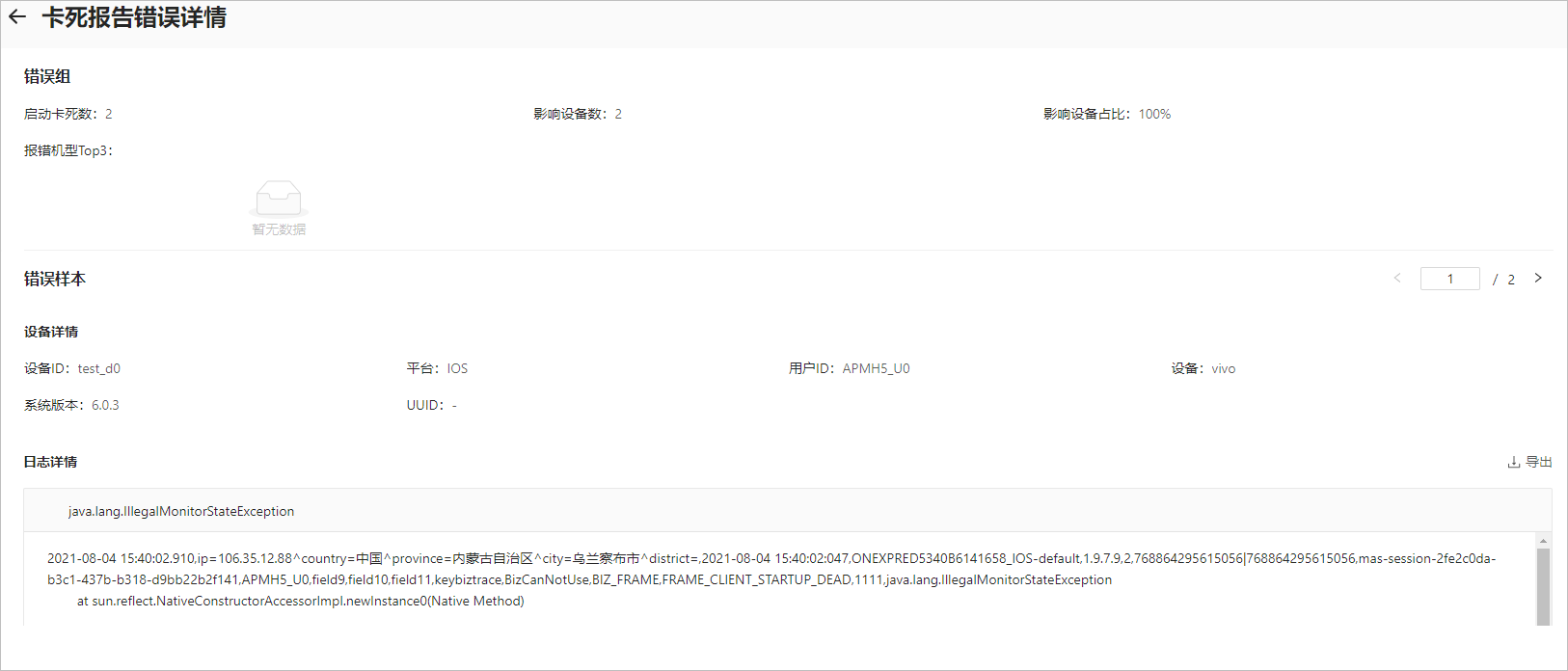Click the device ID value test_d0
Image resolution: width=1568 pixels, height=671 pixels.
pyautogui.click(x=99, y=368)
